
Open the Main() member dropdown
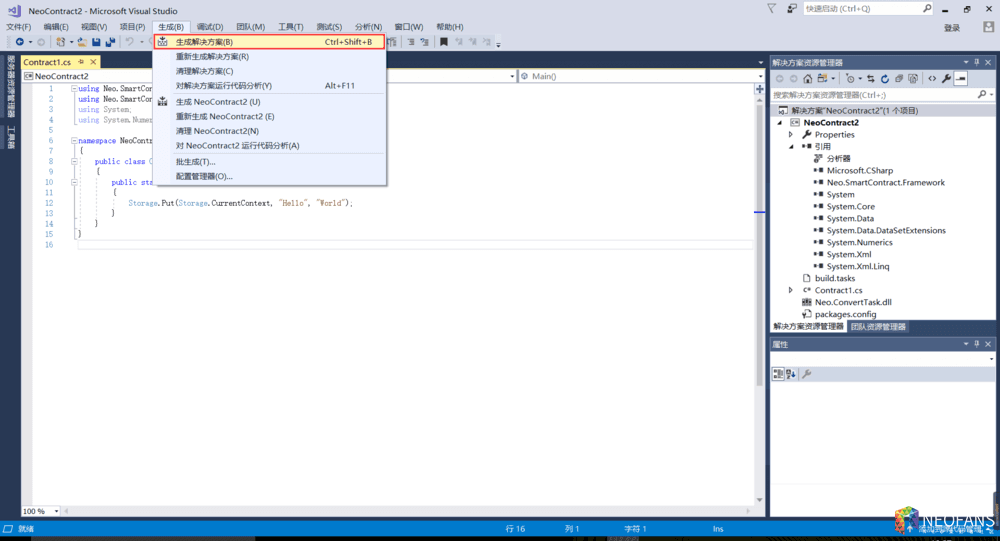[x=760, y=77]
